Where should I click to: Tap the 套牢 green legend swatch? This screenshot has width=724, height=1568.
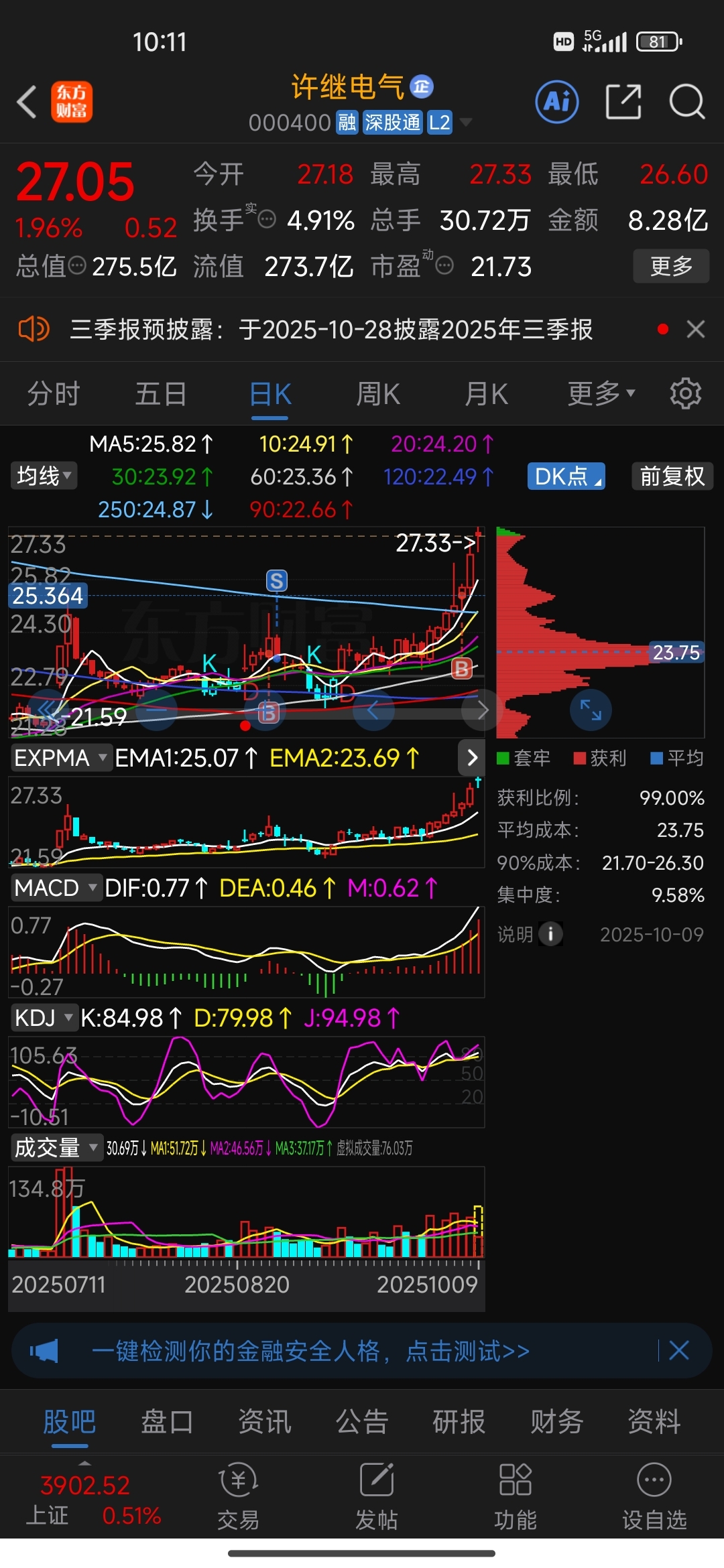click(503, 758)
